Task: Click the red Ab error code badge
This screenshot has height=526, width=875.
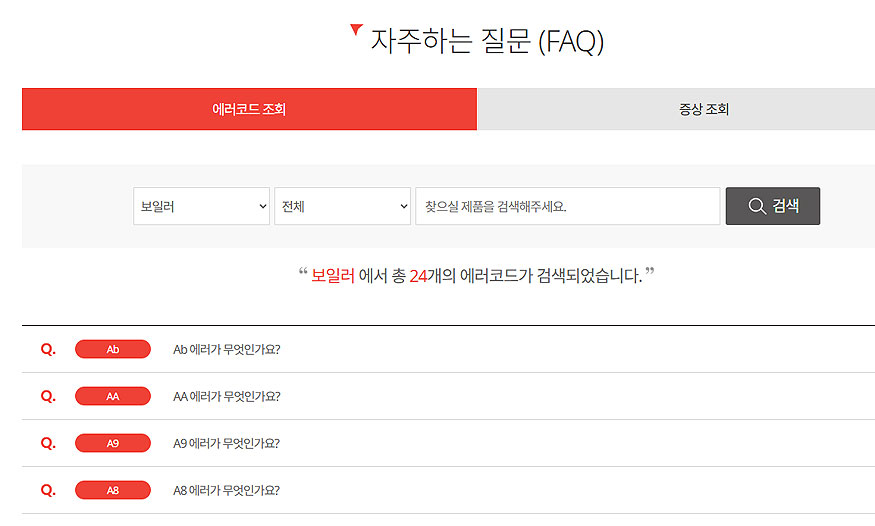Action: 113,349
